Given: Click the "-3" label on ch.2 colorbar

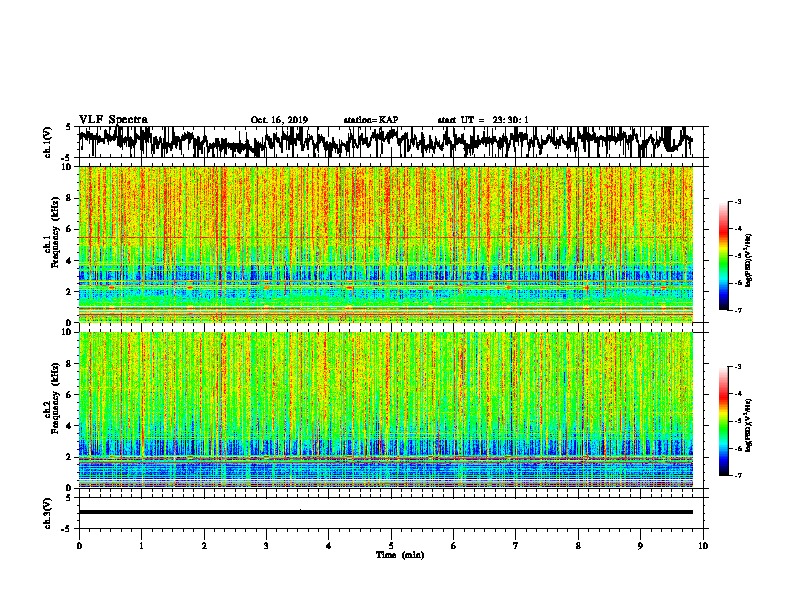Looking at the screenshot, I should click(x=737, y=367).
